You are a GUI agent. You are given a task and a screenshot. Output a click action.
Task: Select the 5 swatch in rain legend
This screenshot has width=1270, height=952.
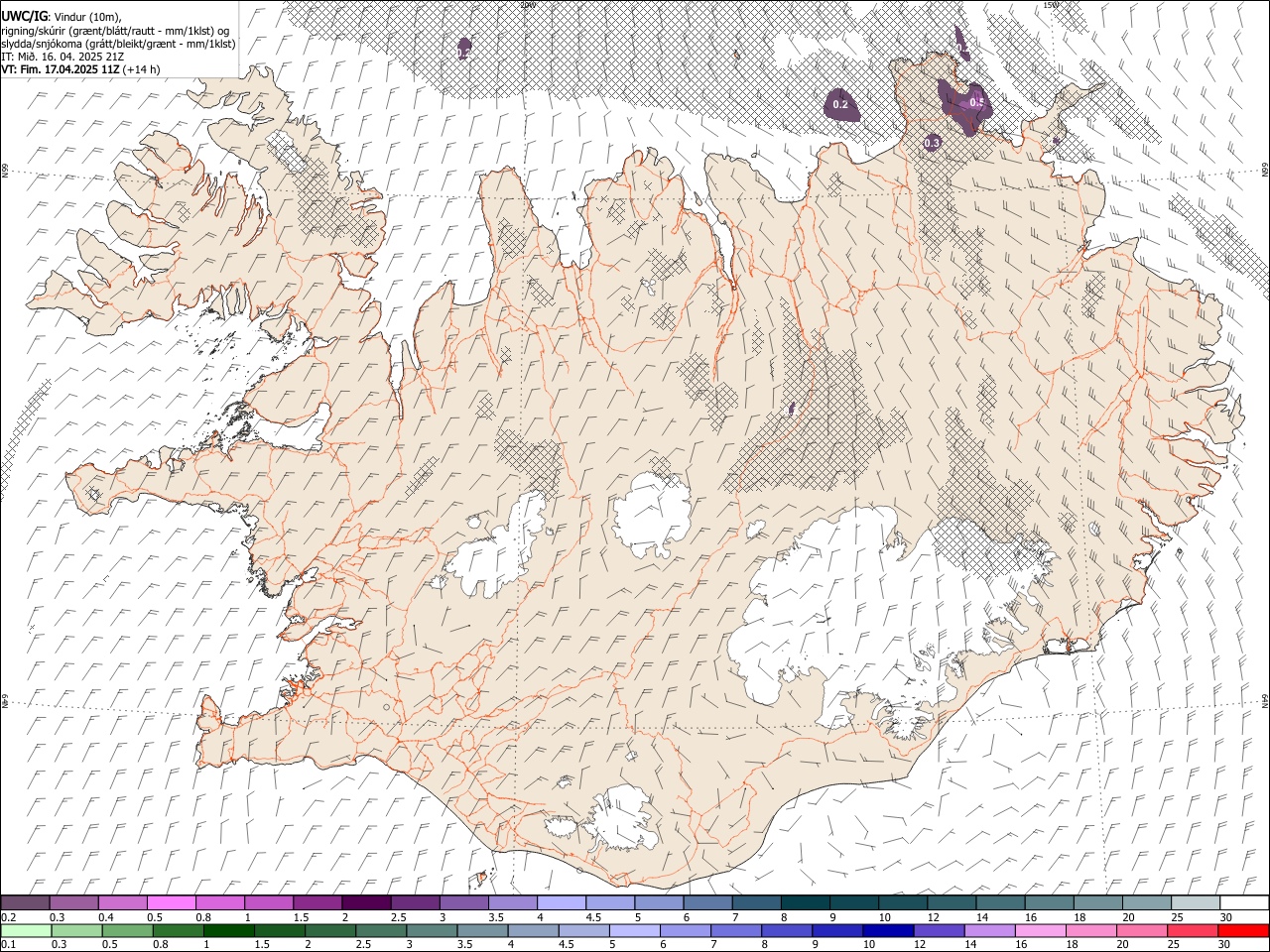(635, 931)
